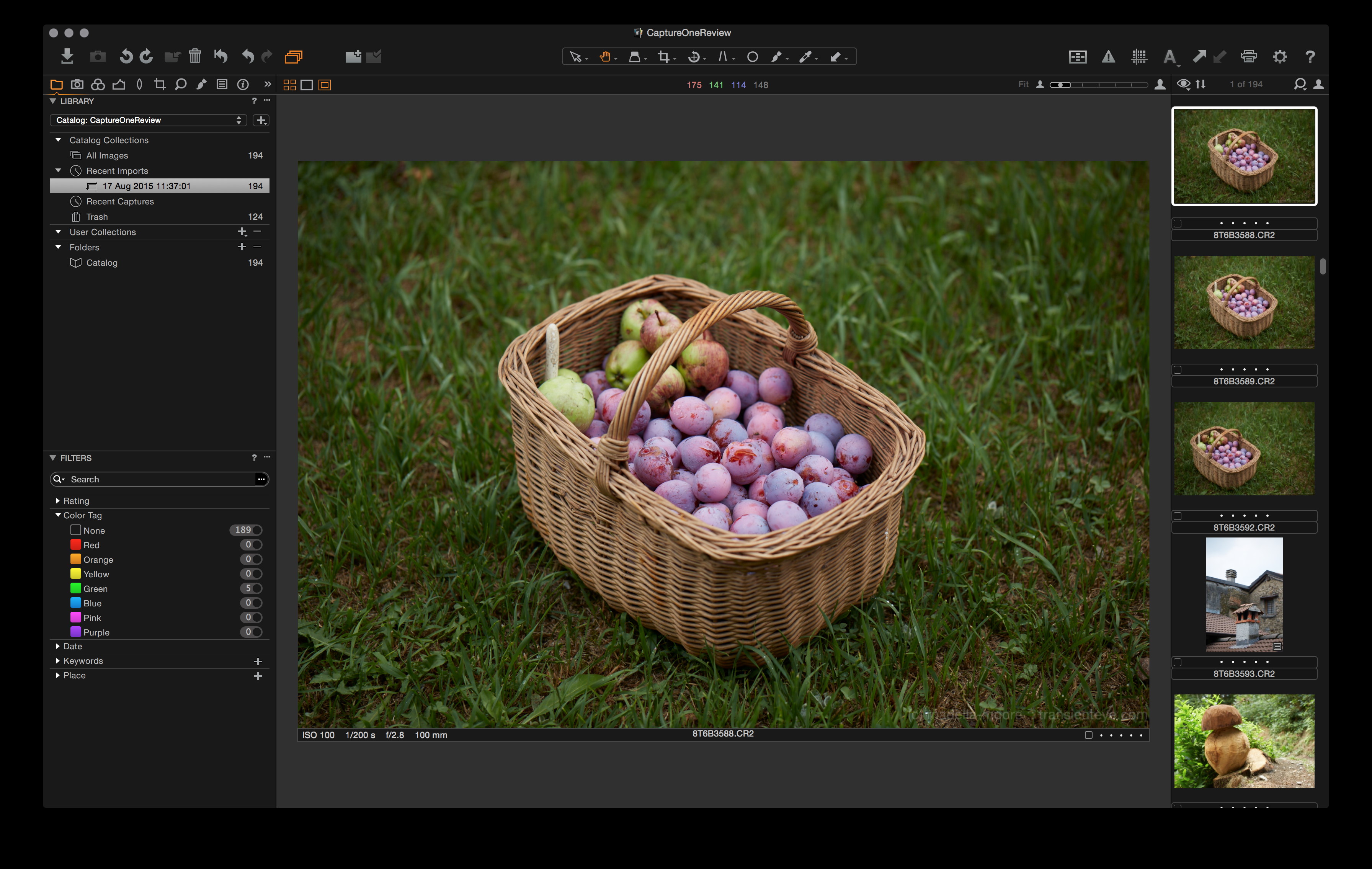This screenshot has height=869, width=1372.
Task: Click the Import Images download icon
Action: [x=67, y=56]
